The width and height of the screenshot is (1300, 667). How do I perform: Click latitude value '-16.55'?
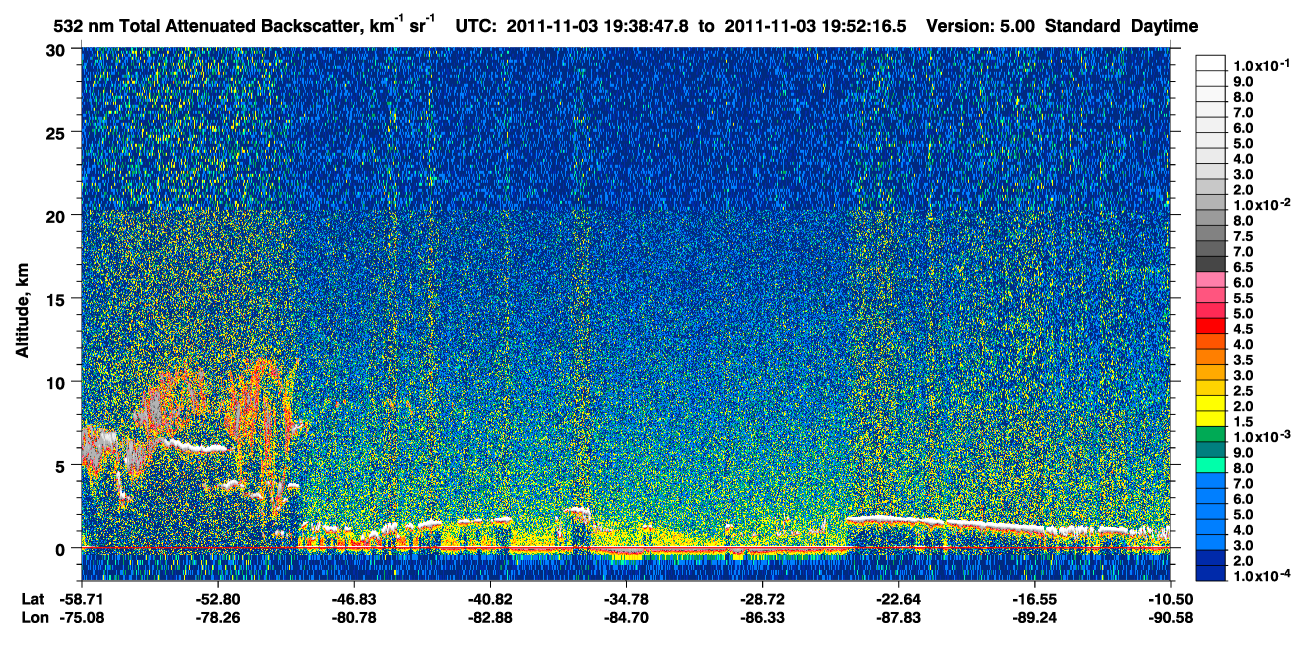(x=1034, y=599)
